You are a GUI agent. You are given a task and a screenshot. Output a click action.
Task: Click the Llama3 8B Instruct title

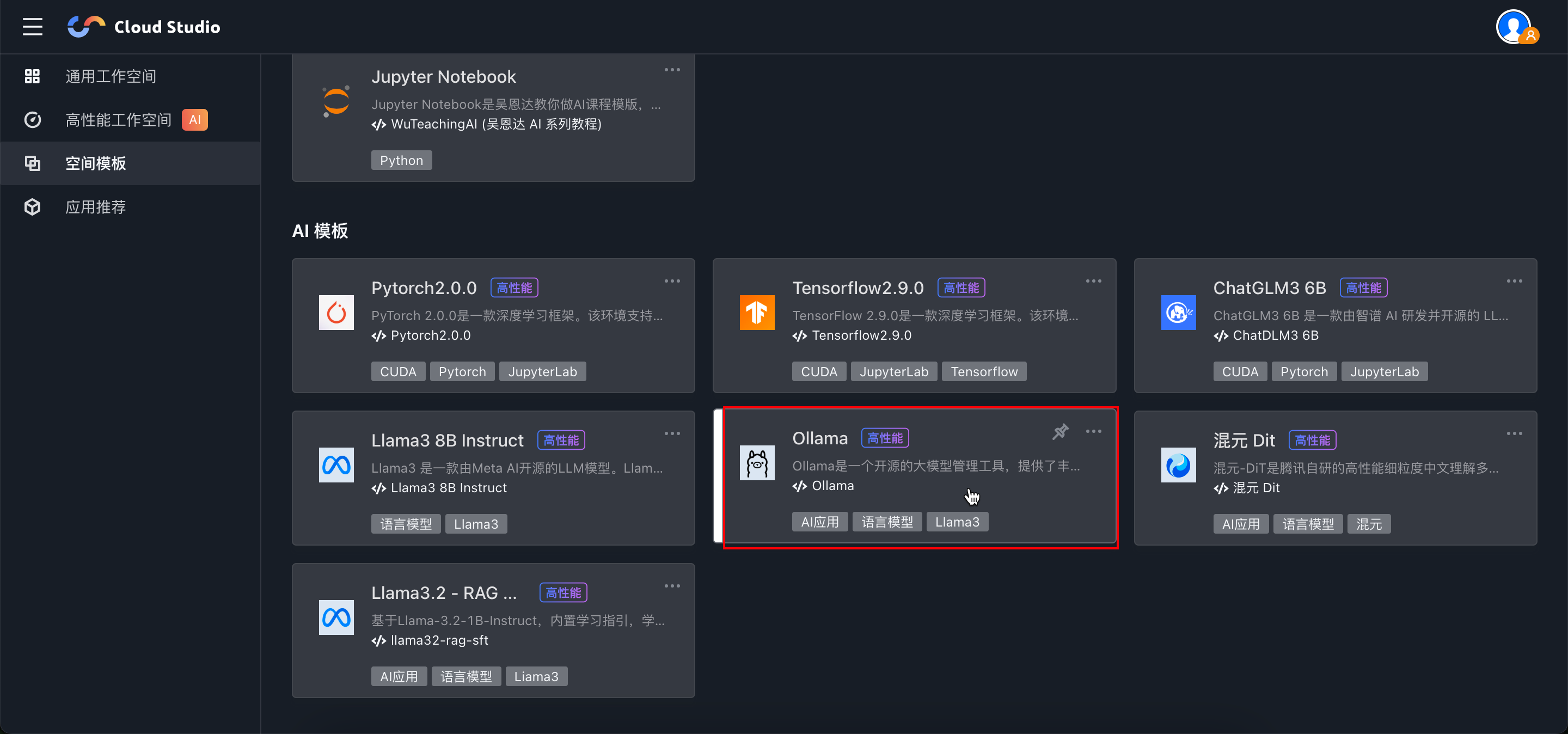(447, 440)
